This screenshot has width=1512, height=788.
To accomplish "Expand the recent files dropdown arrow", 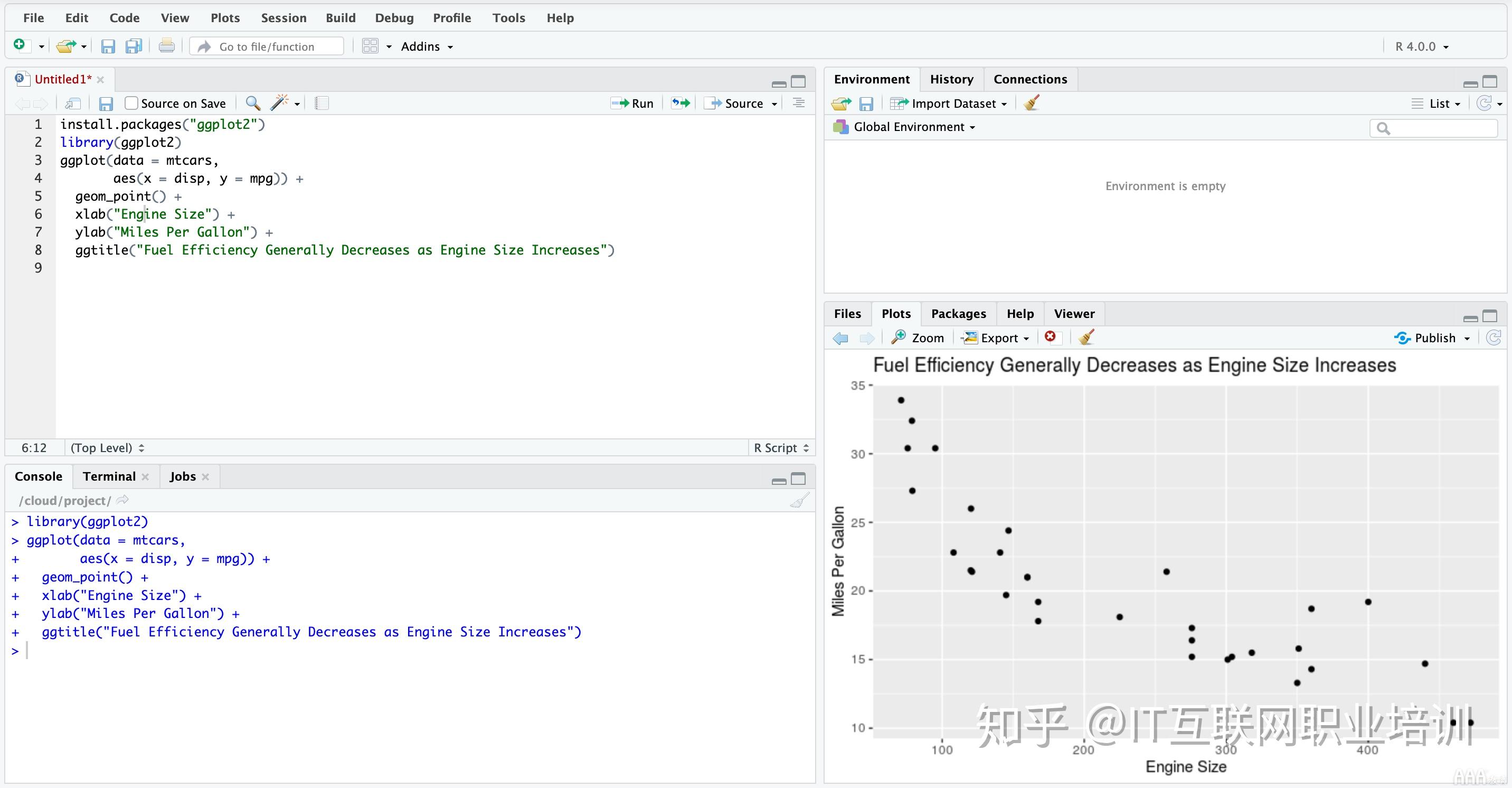I will 84,46.
